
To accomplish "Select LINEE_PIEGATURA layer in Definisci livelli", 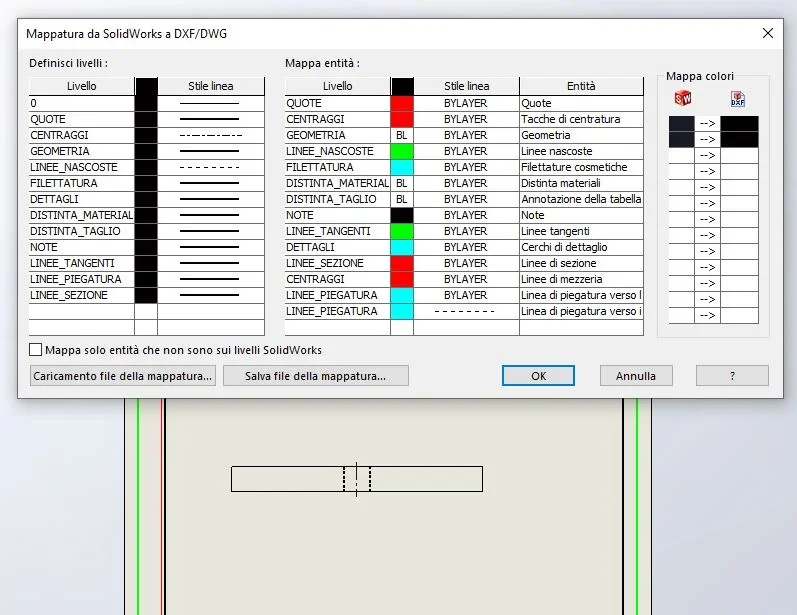I will tap(82, 279).
